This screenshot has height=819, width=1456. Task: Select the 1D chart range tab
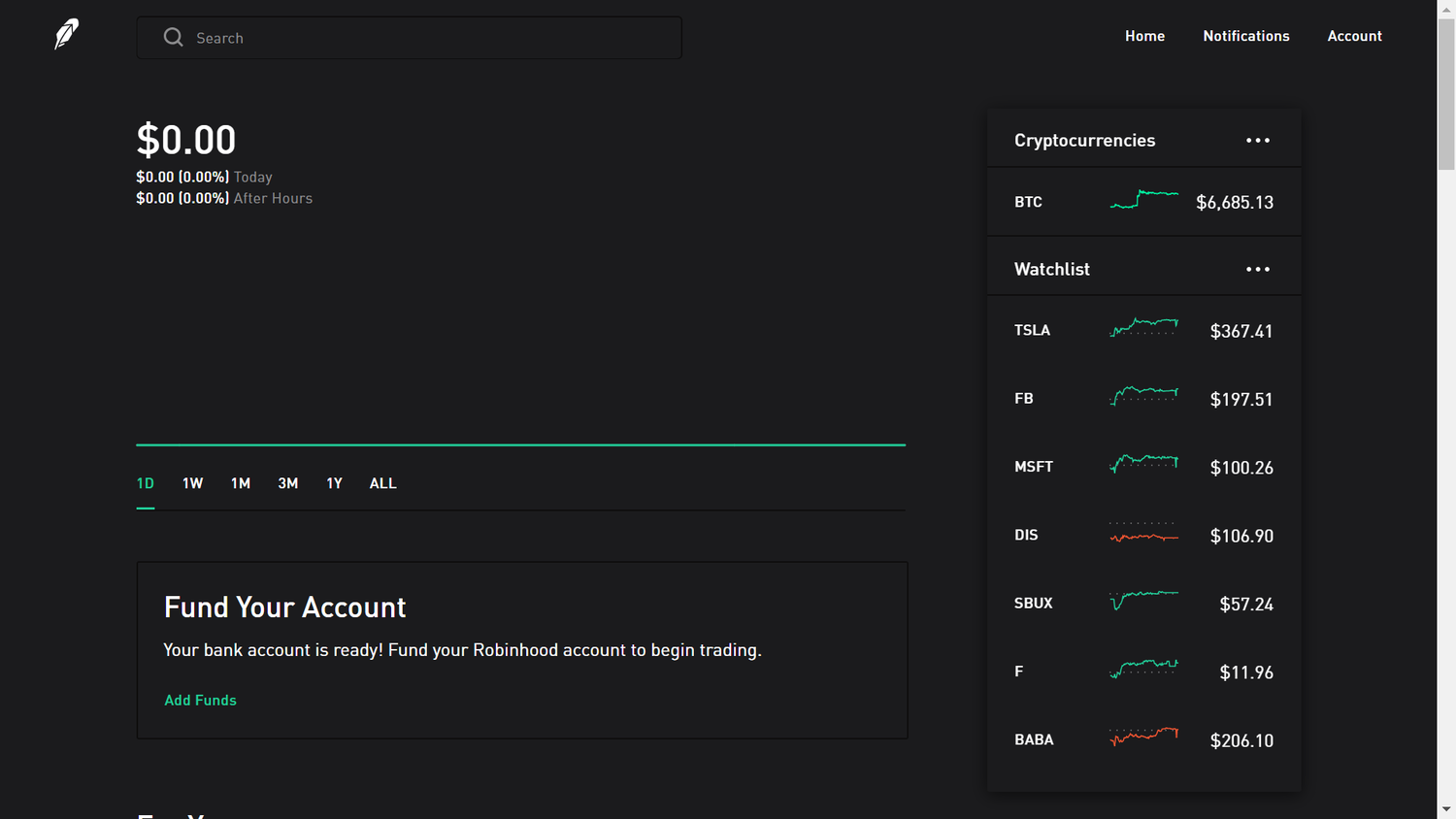(x=146, y=483)
